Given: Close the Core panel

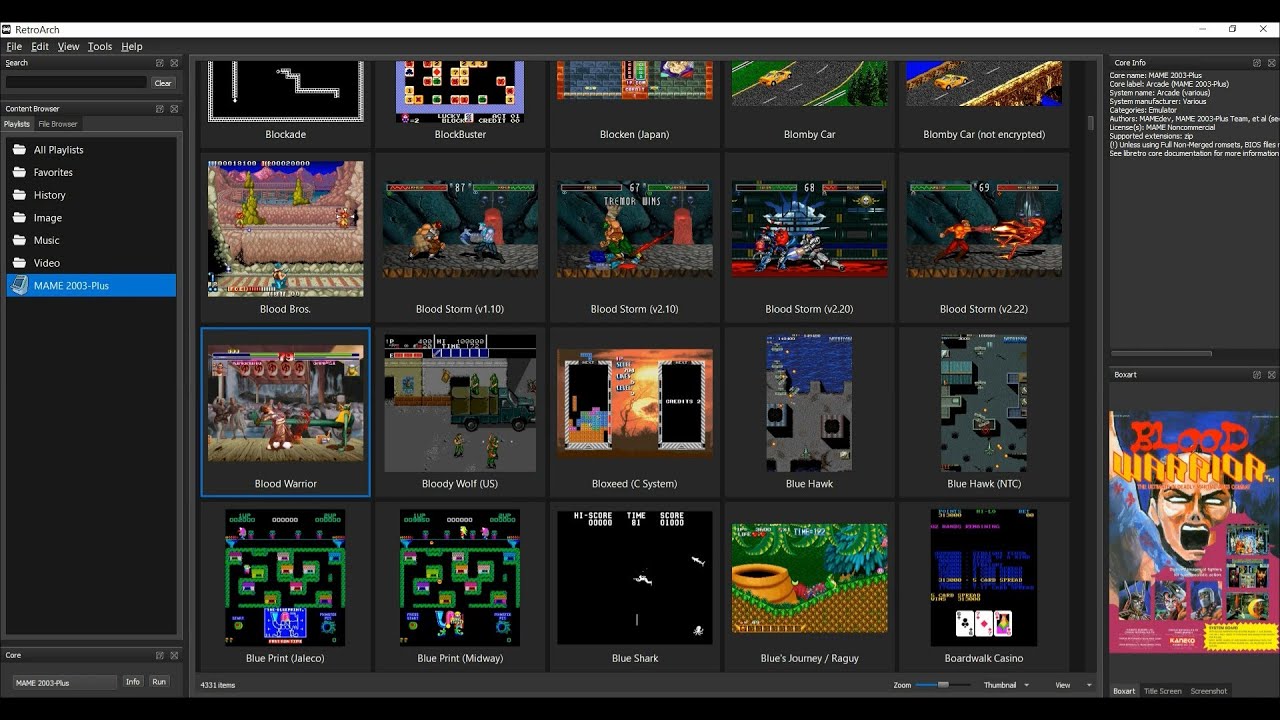Looking at the screenshot, I should 174,656.
